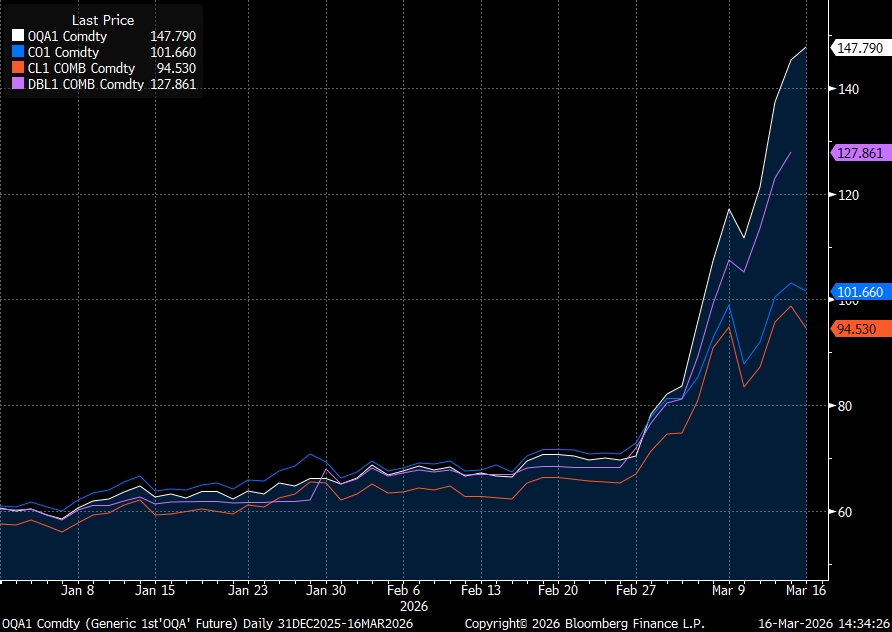The height and width of the screenshot is (632, 892).
Task: Select the CL1 COMB Comdty legend entry
Action: coord(81,68)
